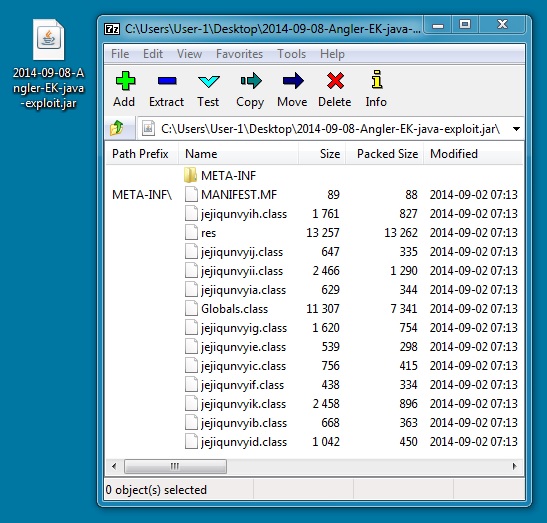Click the horizontal scrollbar thumb

tap(175, 466)
